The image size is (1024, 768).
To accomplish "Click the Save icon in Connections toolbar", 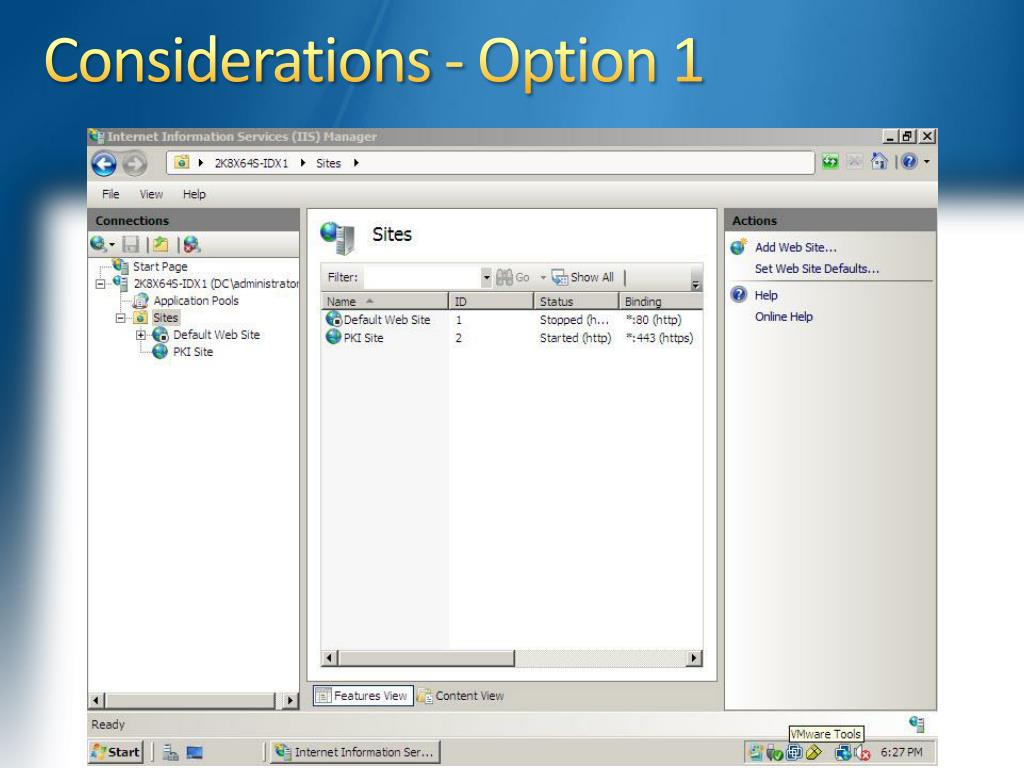I will (x=131, y=244).
